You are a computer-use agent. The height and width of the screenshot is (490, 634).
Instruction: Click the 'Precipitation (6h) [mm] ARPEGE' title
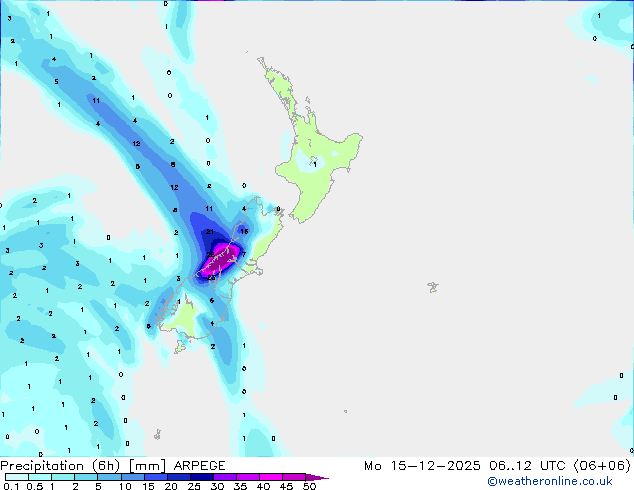[x=113, y=466]
